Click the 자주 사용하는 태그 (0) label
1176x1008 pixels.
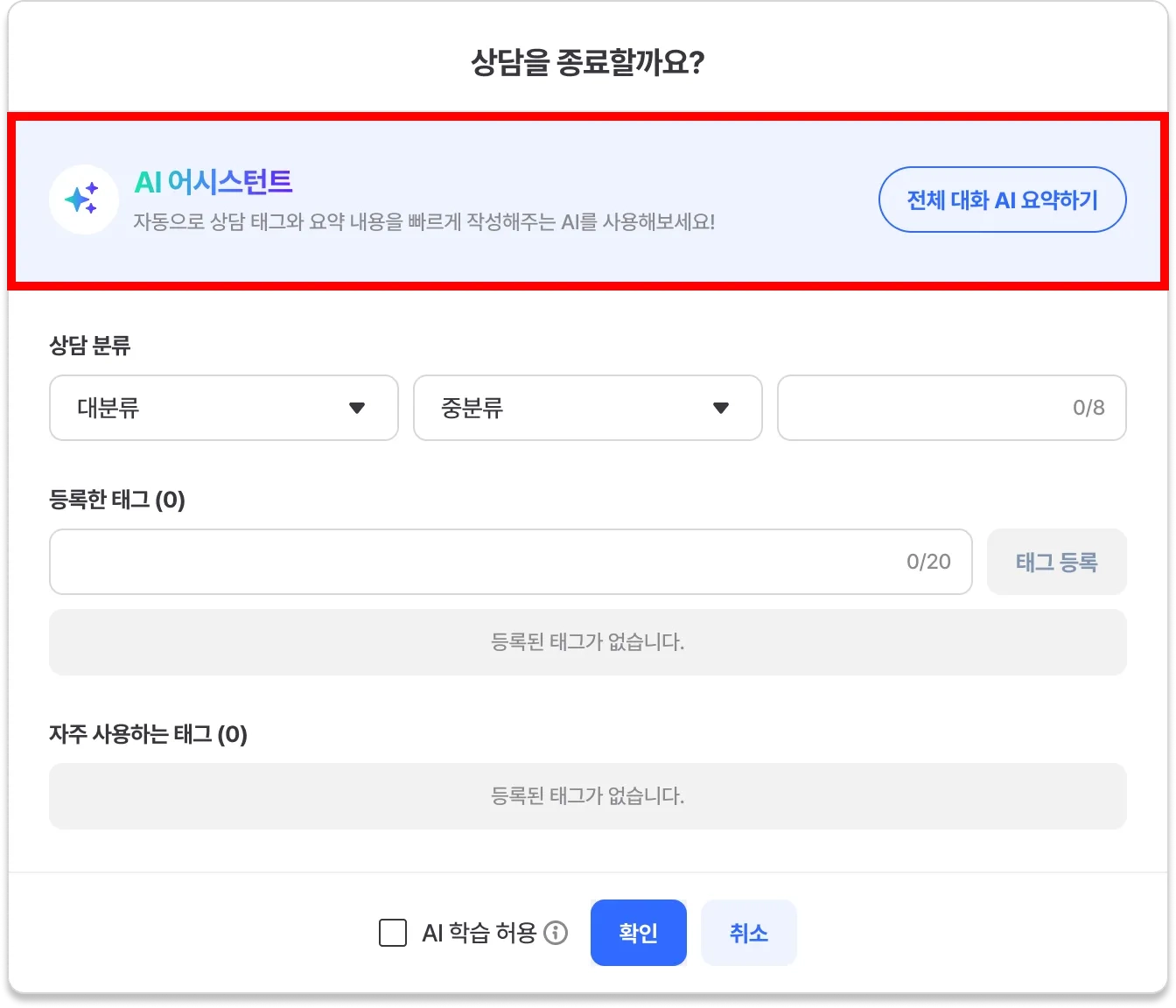(x=148, y=734)
